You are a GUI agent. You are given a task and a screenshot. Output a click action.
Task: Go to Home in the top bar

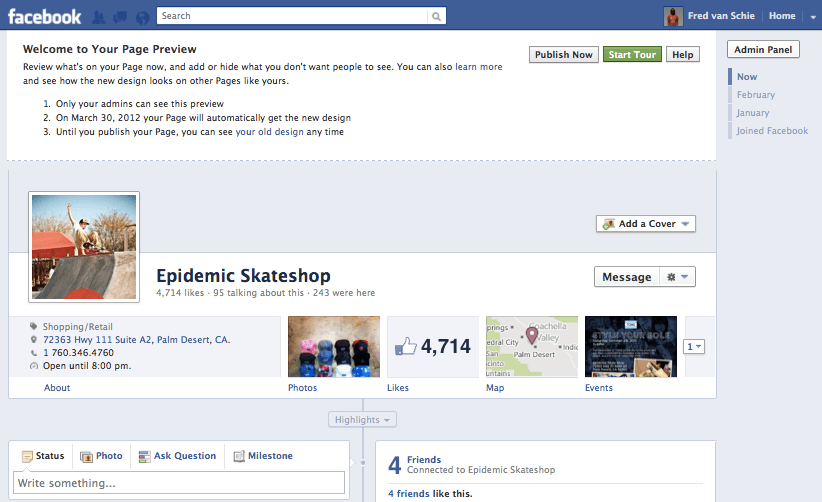[x=782, y=16]
